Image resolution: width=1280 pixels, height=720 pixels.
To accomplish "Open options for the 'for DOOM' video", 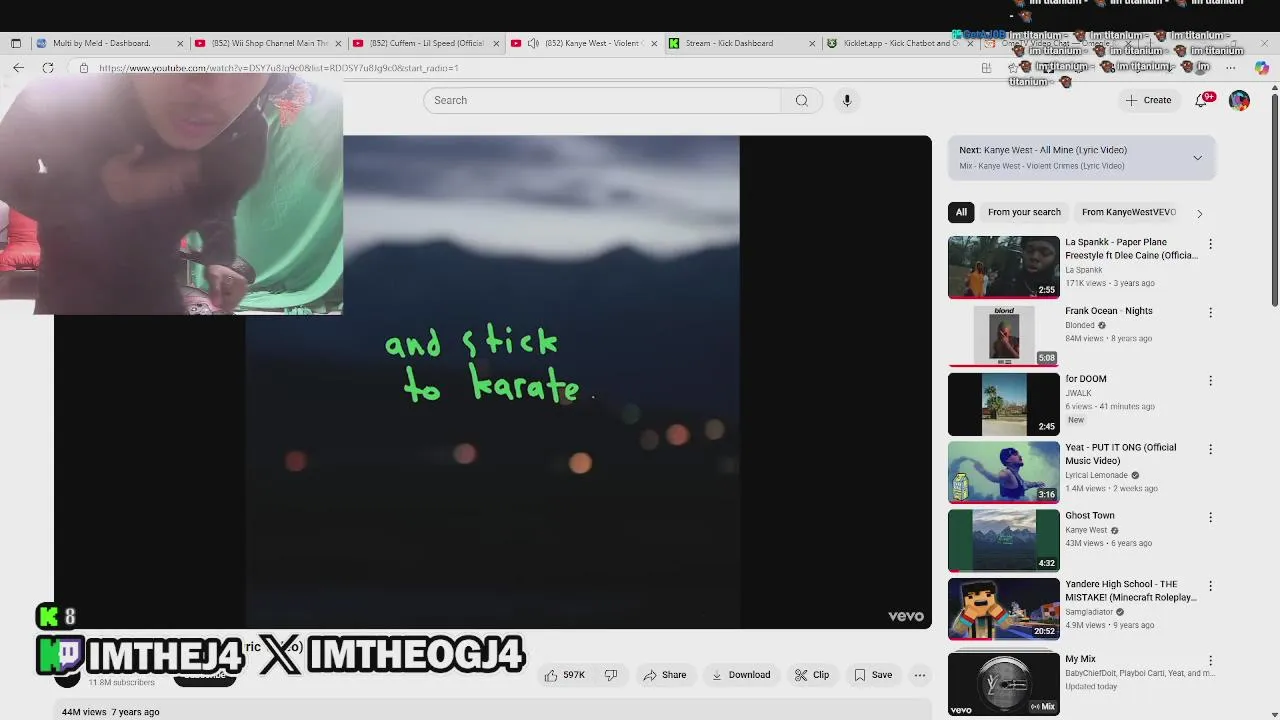I will [1210, 381].
